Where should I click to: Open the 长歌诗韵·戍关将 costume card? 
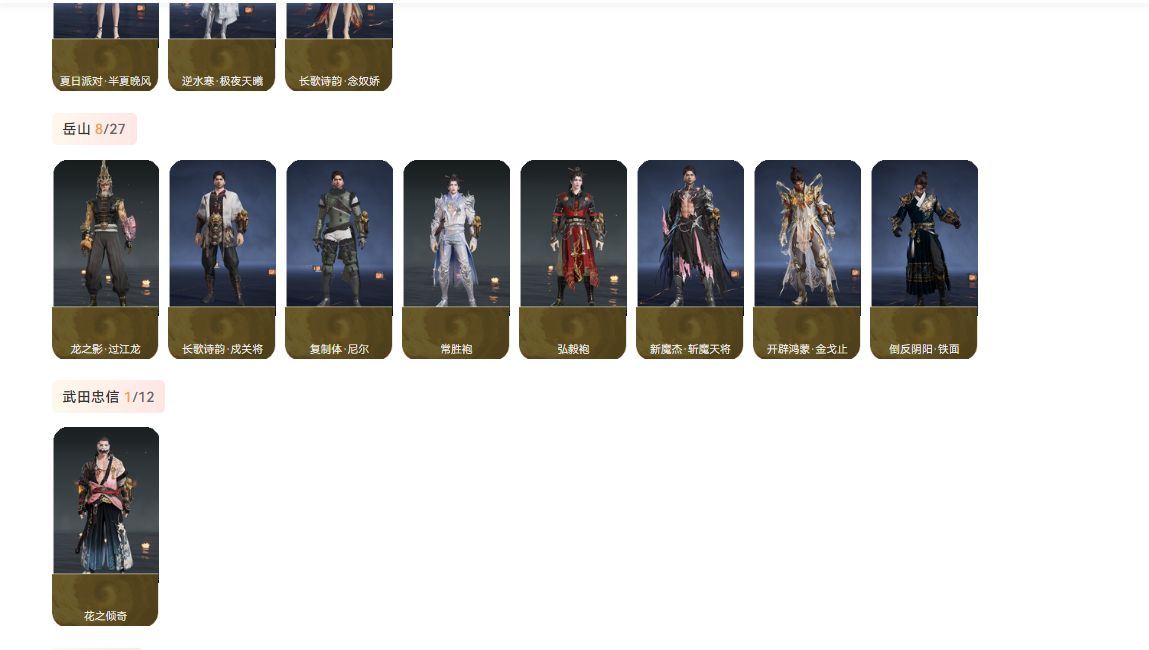coord(223,259)
